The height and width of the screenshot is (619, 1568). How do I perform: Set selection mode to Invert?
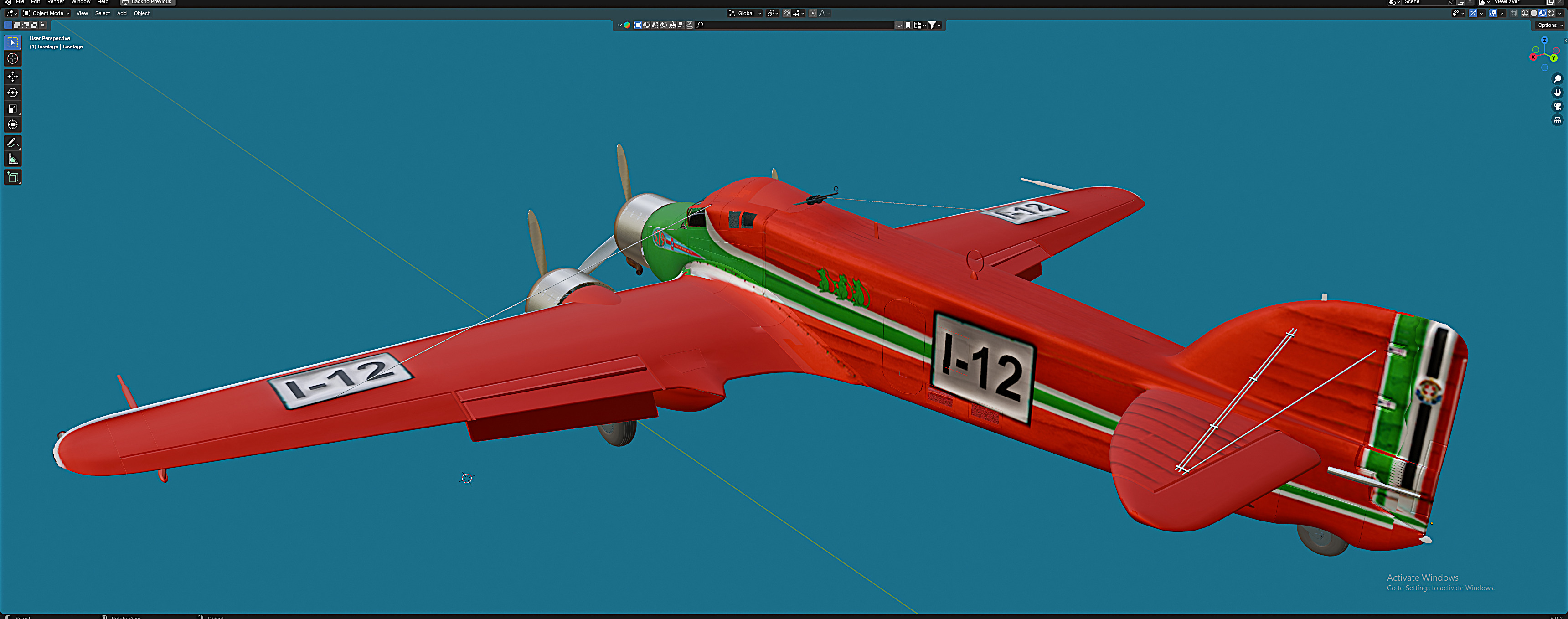[34, 25]
